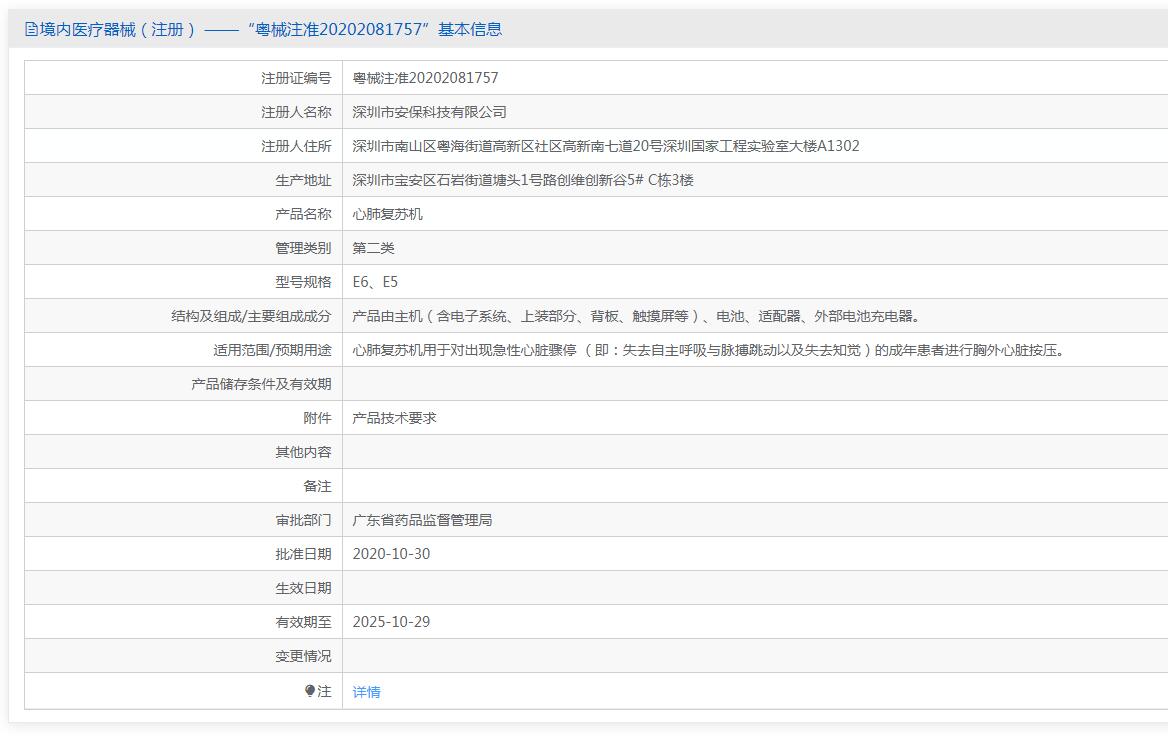Click the structure composition description text
Viewport: 1168px width, 746px height.
click(x=635, y=316)
